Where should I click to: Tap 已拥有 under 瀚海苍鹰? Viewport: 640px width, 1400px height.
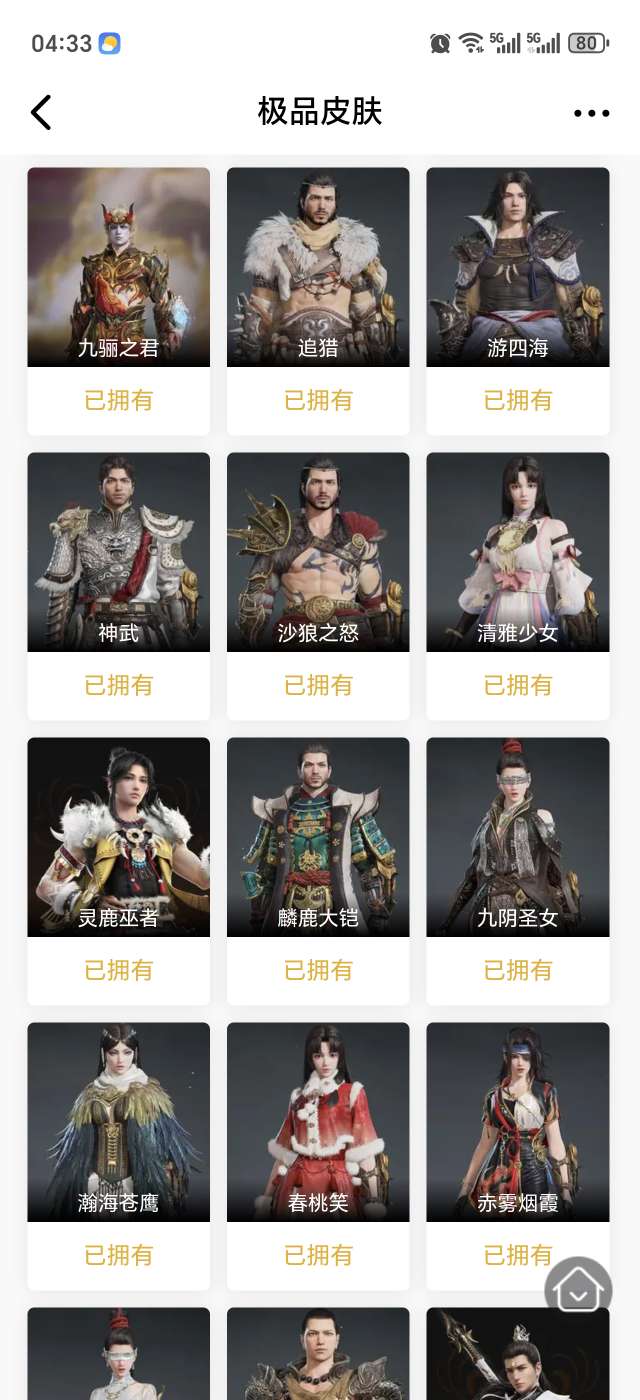tap(119, 1255)
